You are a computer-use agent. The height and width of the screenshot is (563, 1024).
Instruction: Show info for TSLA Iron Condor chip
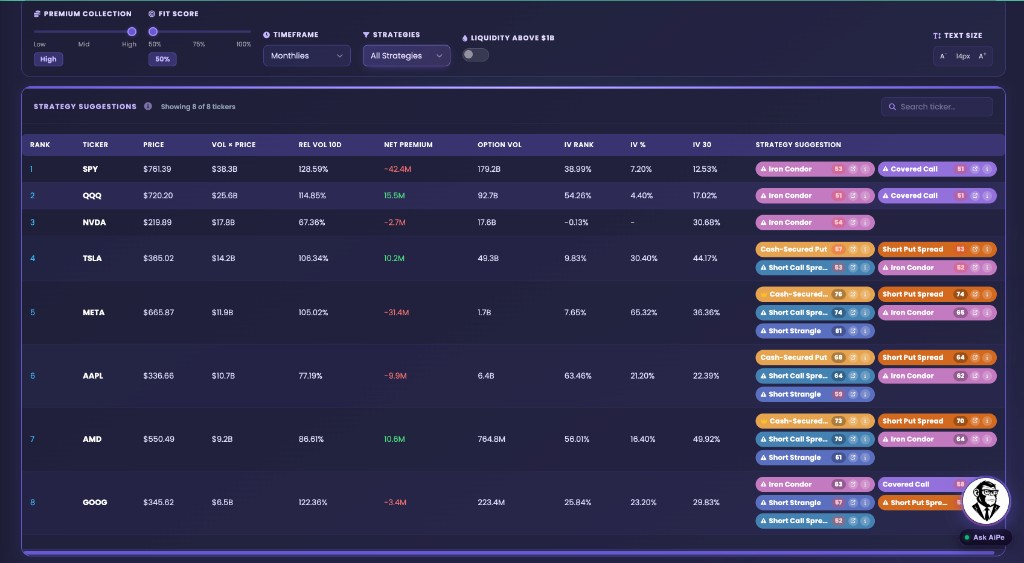click(987, 268)
